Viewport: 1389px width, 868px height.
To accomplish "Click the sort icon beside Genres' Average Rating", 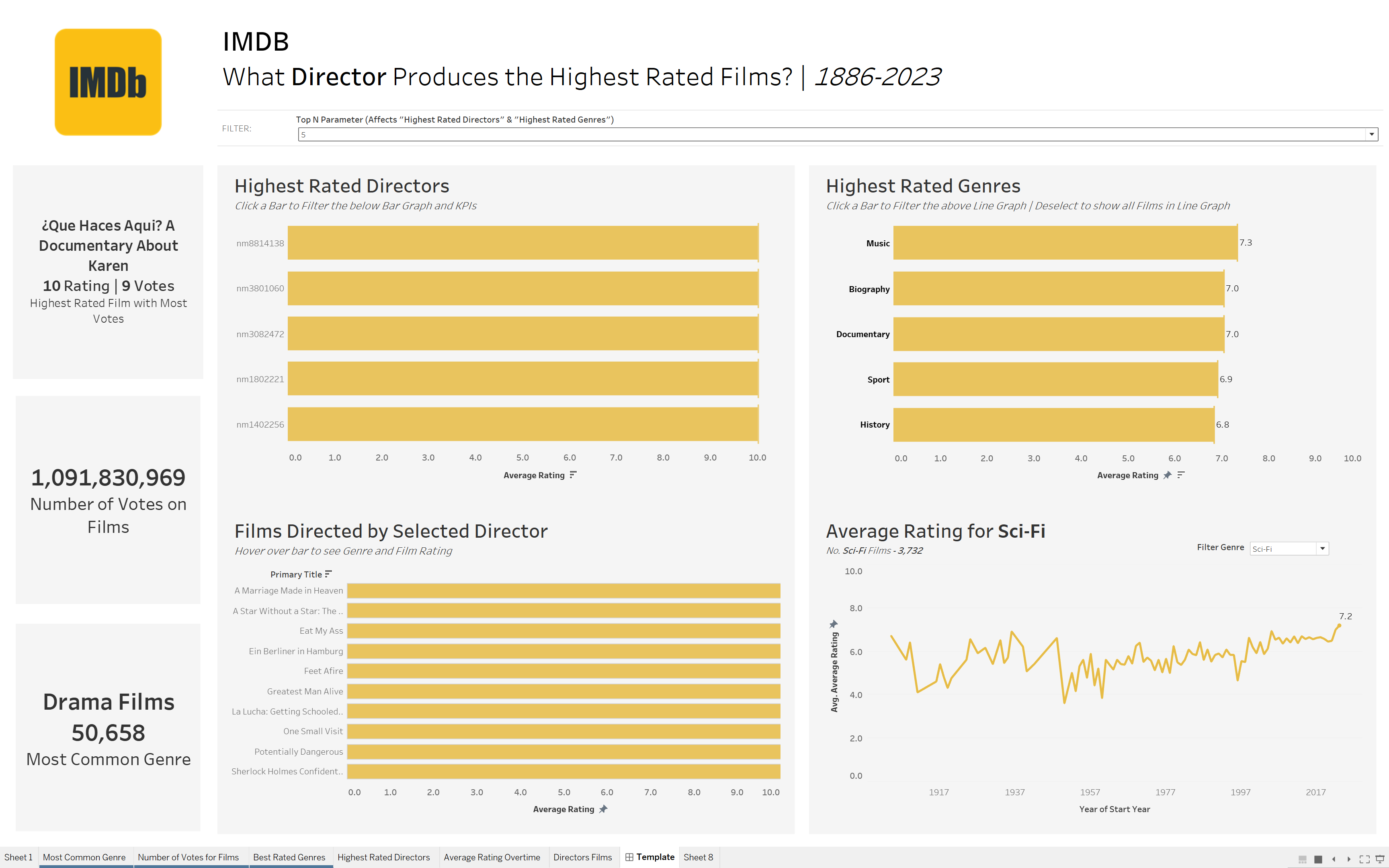I will pos(1181,475).
